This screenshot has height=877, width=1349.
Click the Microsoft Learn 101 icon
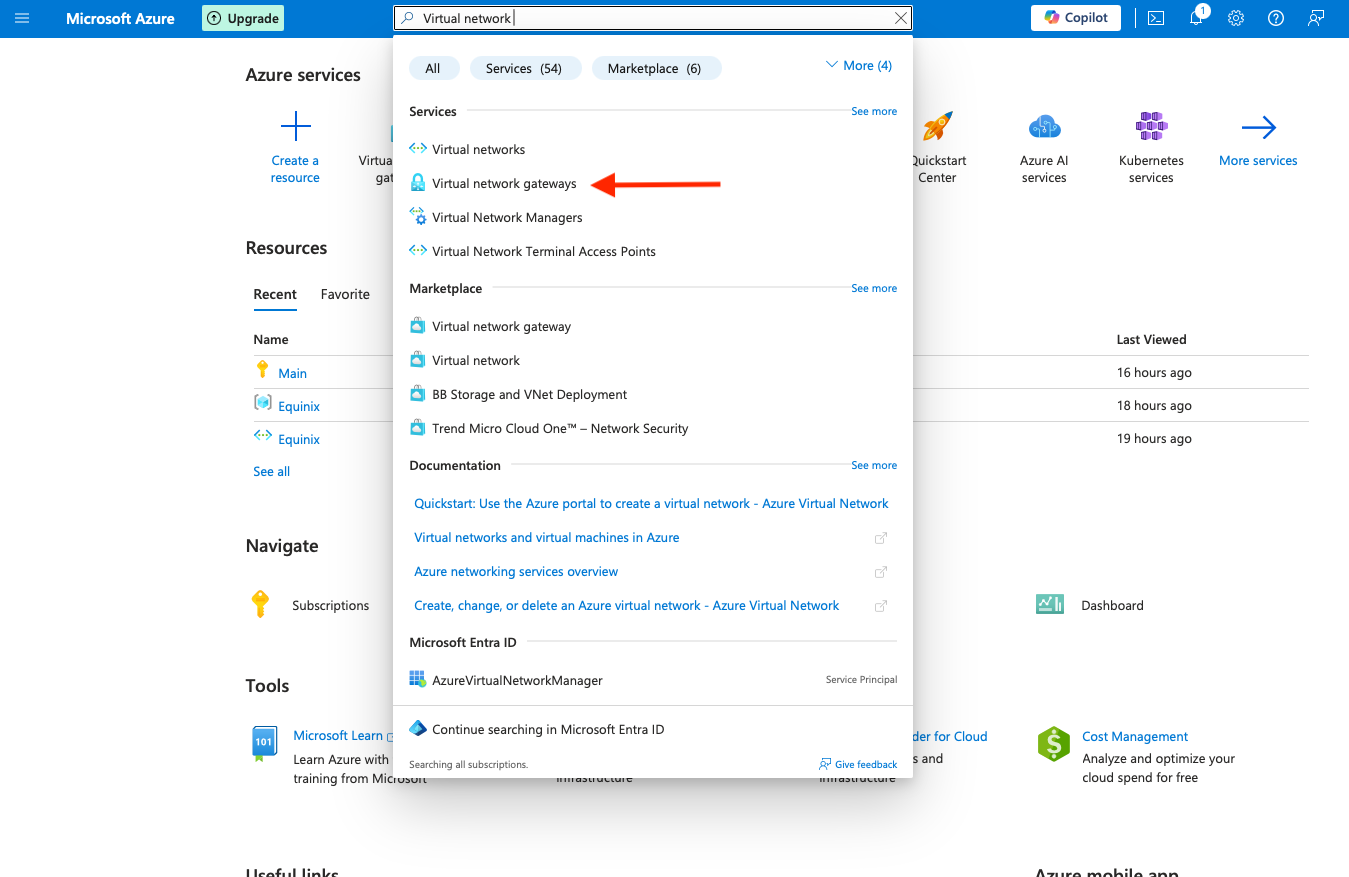tap(263, 743)
